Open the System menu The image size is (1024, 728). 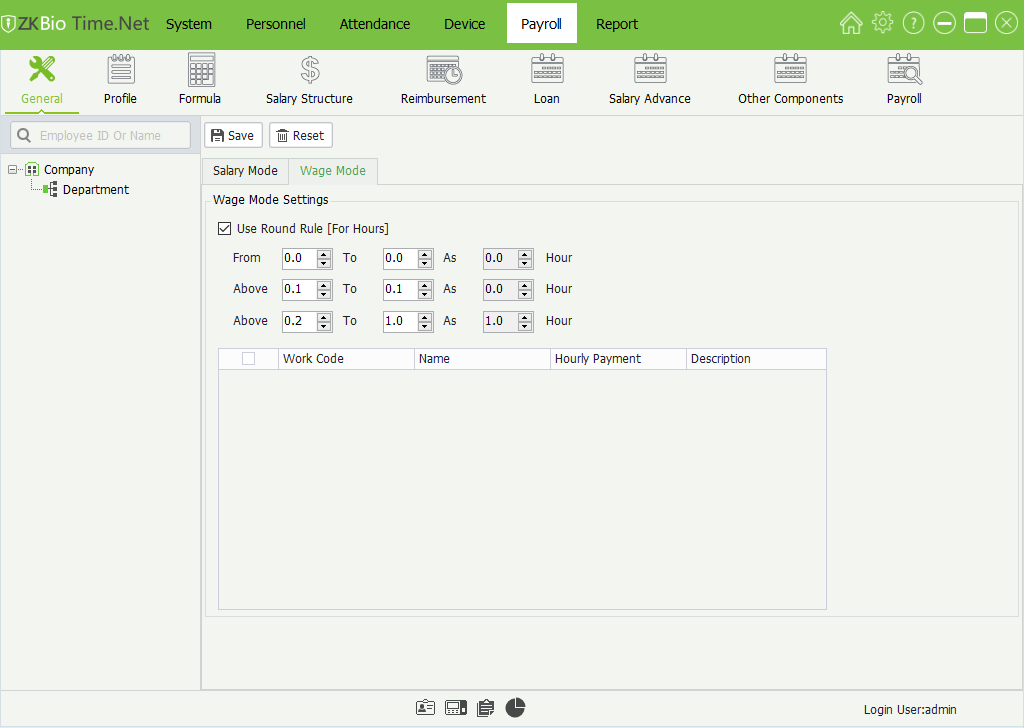tap(189, 24)
